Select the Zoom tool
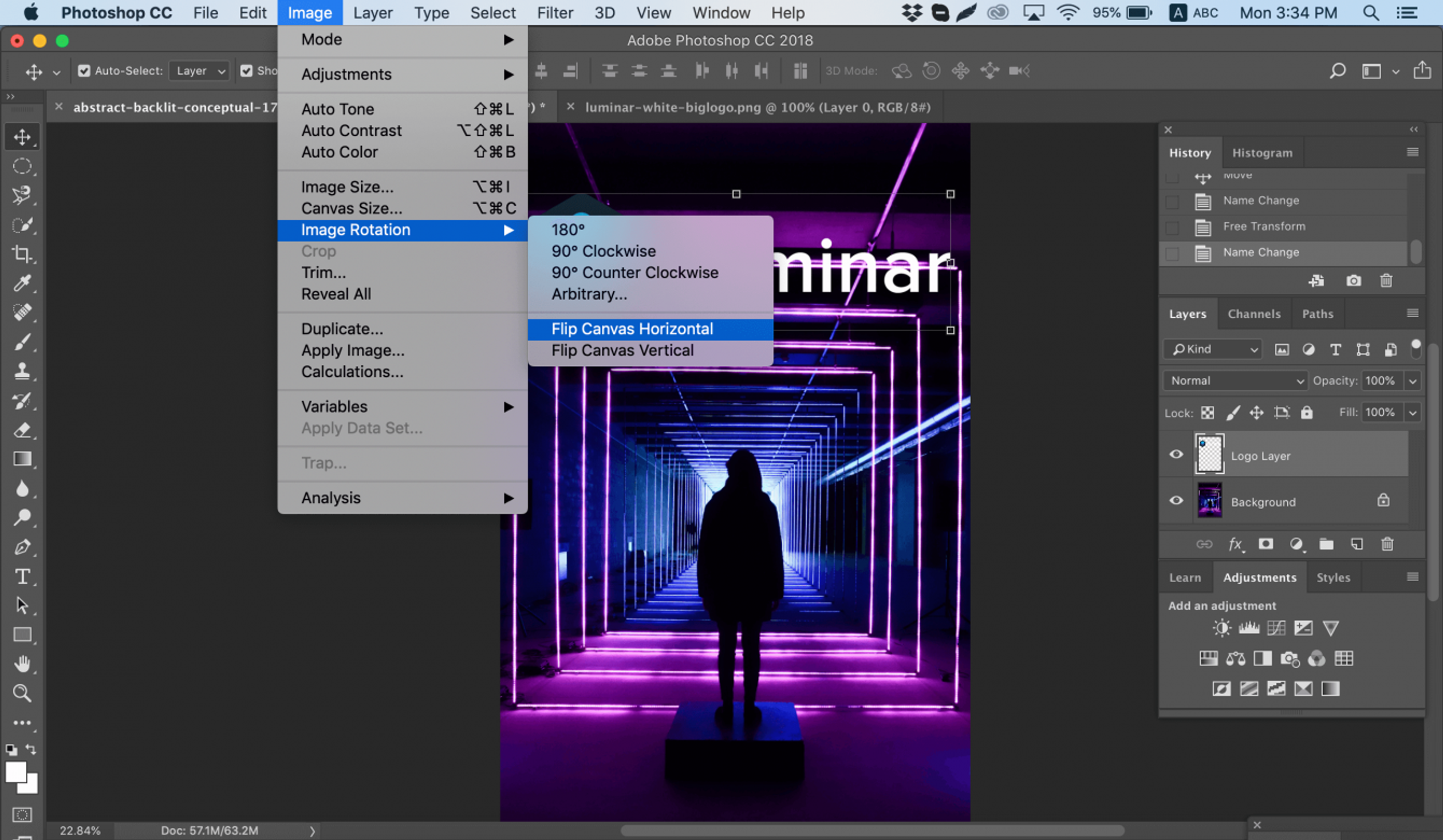This screenshot has height=840, width=1443. point(22,693)
